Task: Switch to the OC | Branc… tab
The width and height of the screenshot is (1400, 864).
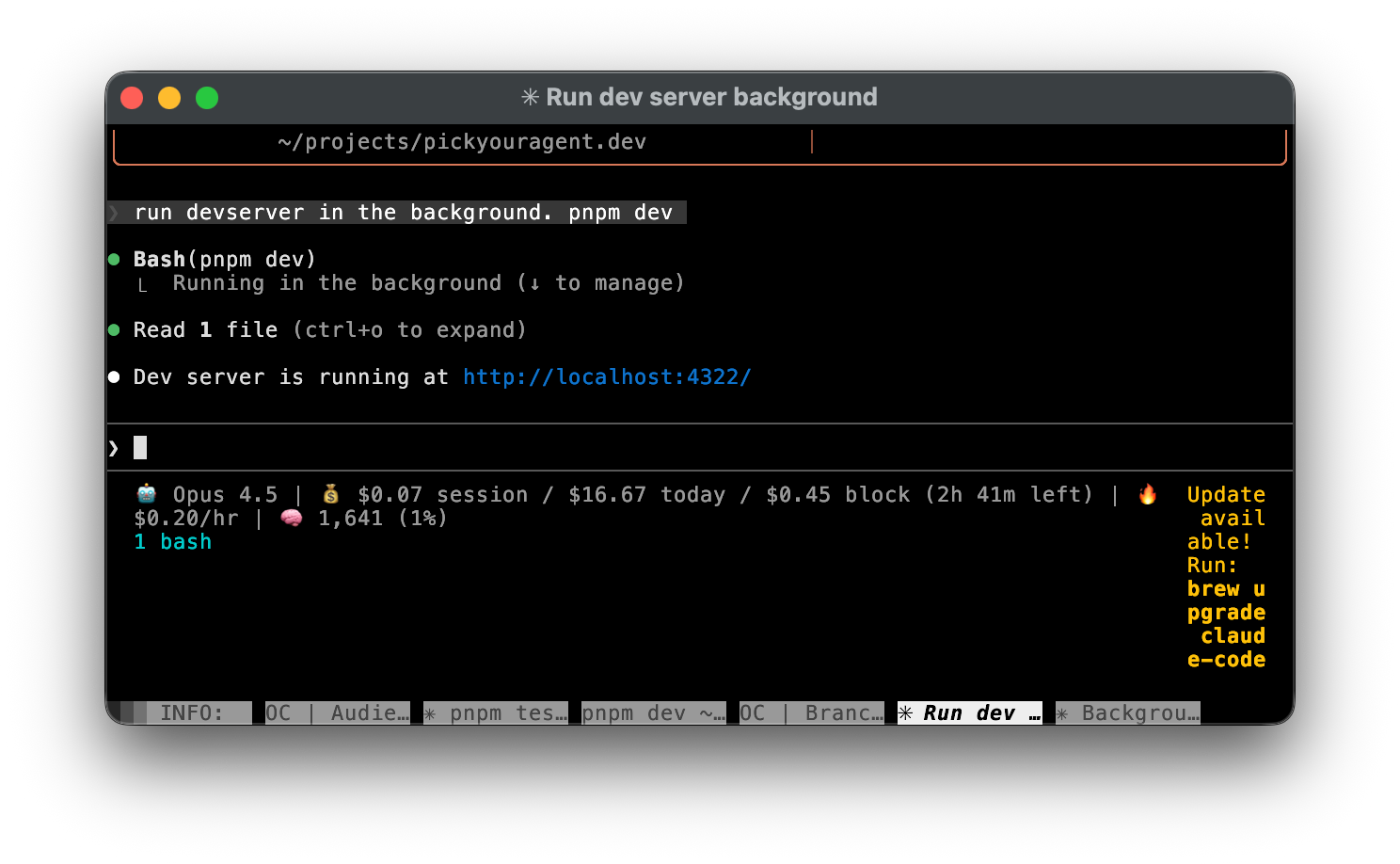Action: [x=809, y=712]
